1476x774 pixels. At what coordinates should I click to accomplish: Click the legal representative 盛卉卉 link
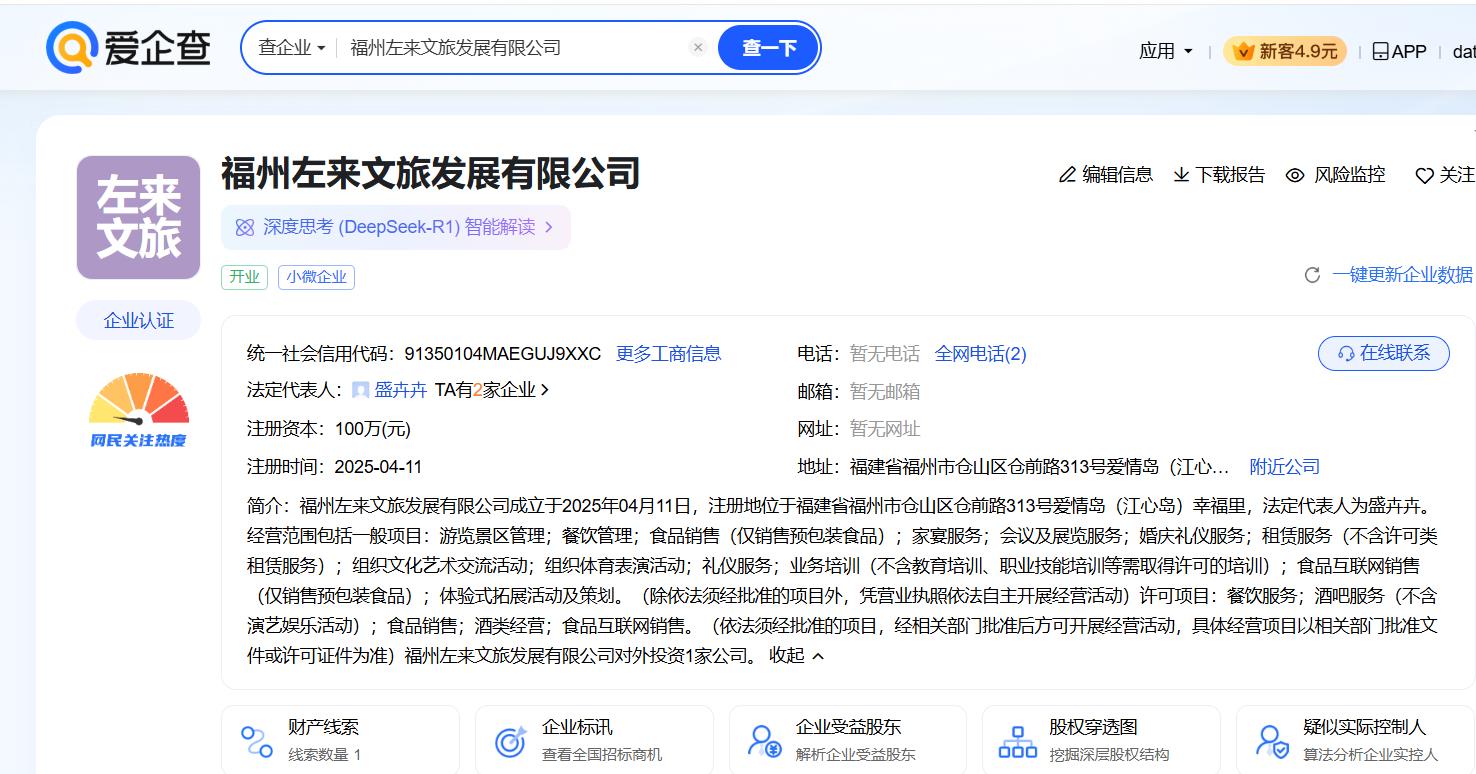point(400,390)
